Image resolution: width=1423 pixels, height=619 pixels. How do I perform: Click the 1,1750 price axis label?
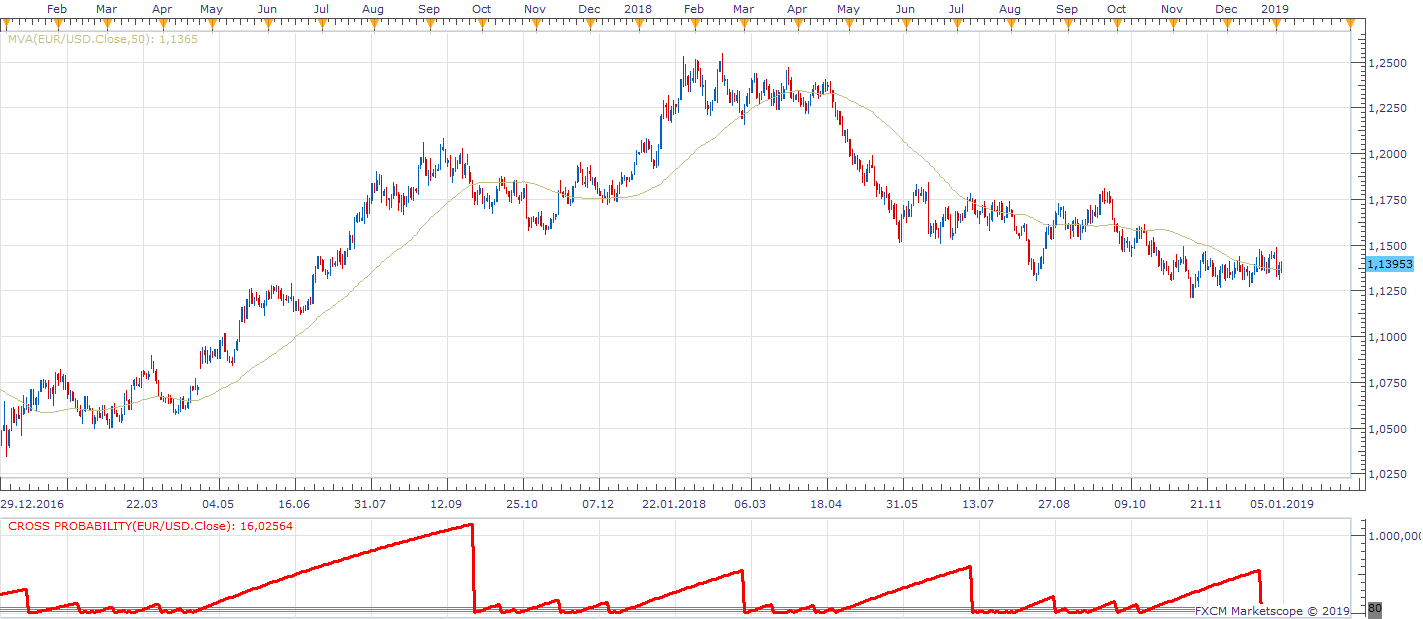(1385, 201)
